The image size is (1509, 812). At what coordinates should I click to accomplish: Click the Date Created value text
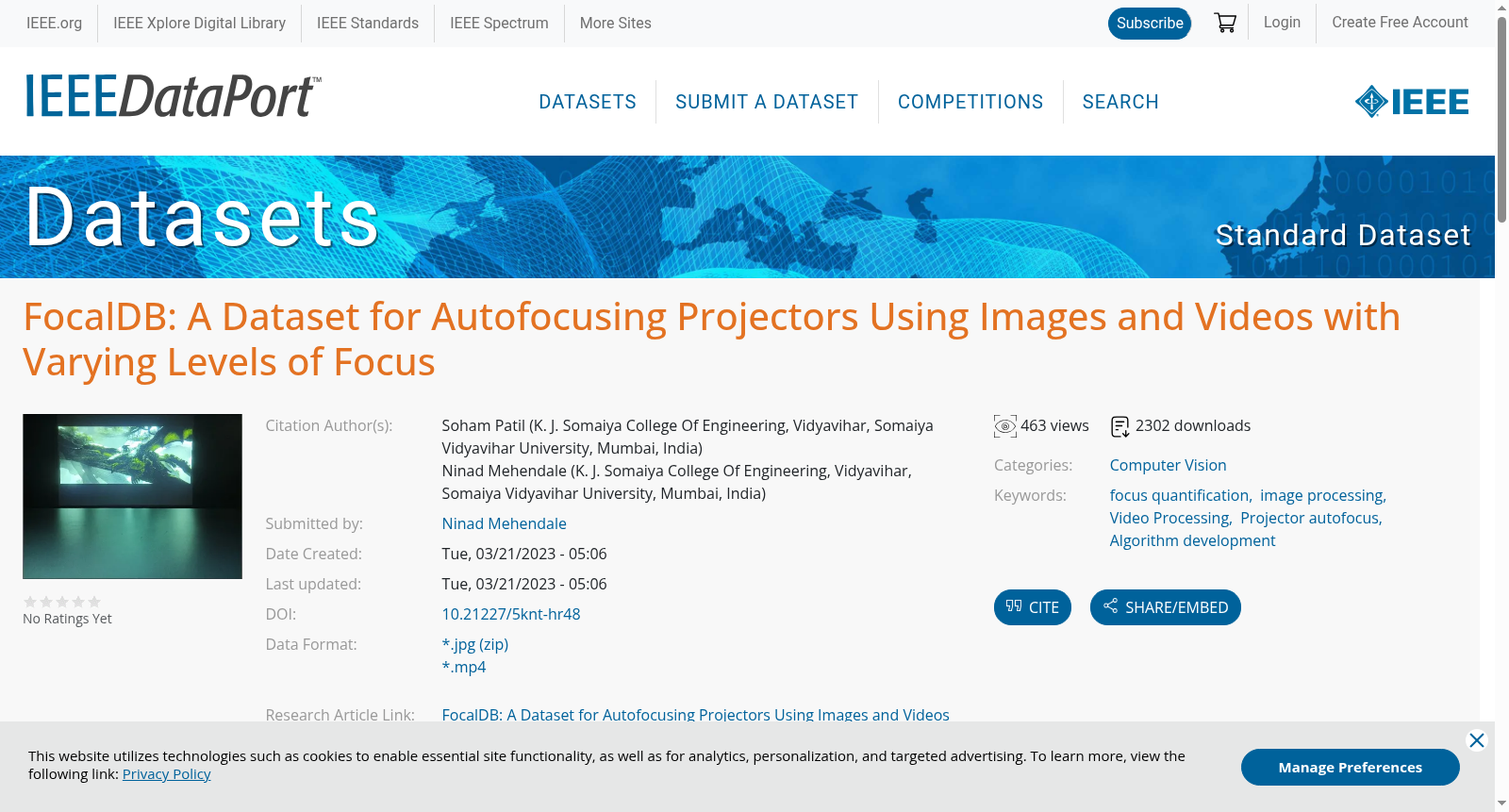pyautogui.click(x=524, y=554)
